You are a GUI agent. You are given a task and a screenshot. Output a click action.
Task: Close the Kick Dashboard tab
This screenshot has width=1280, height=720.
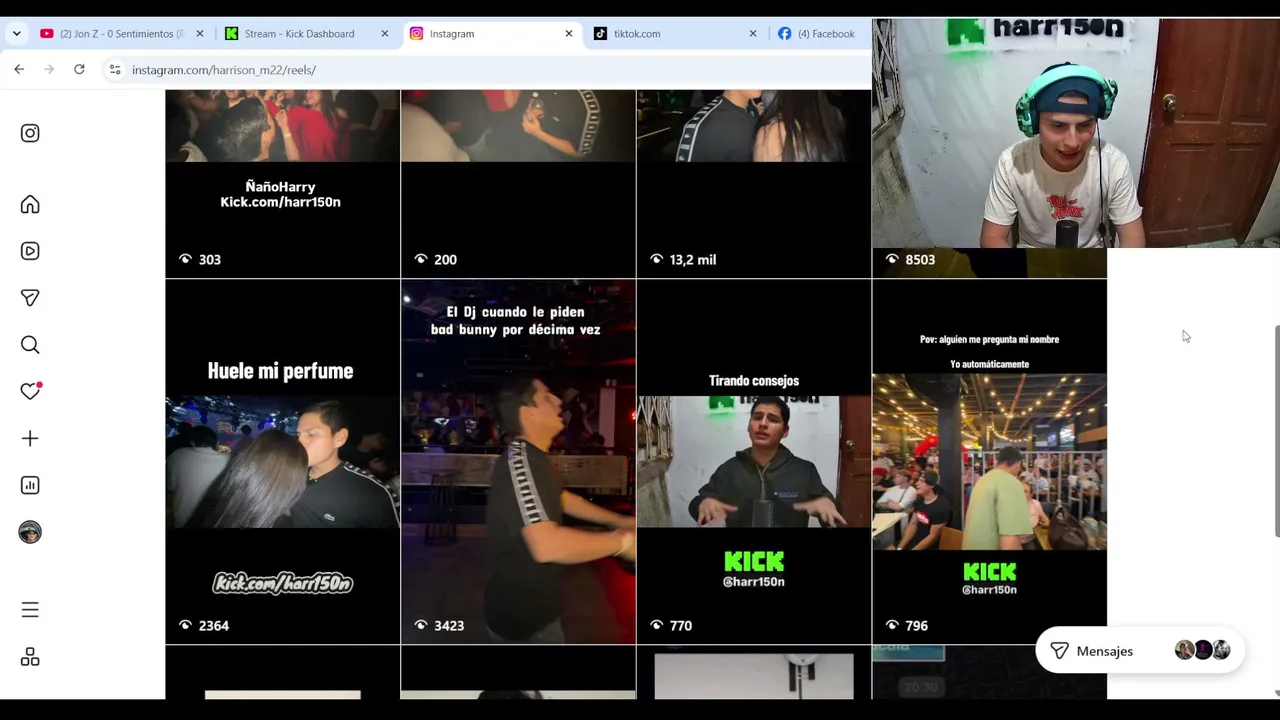click(x=384, y=34)
